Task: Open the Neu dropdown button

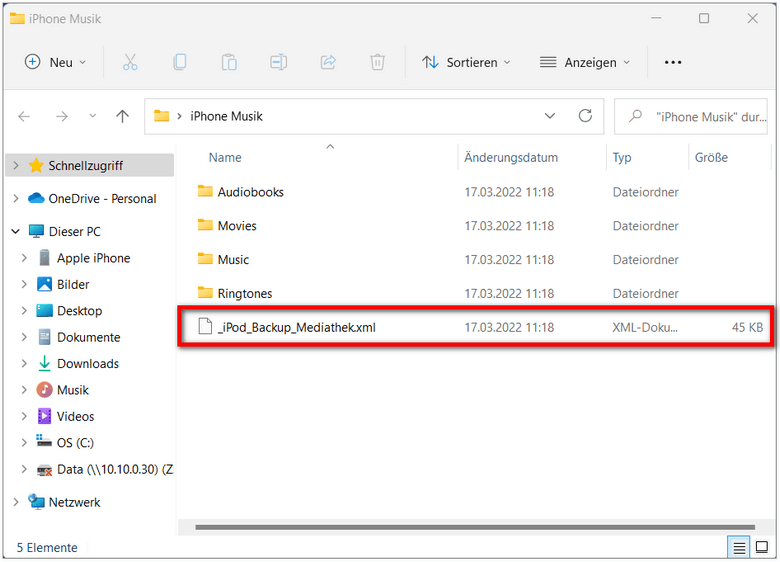Action: (55, 62)
